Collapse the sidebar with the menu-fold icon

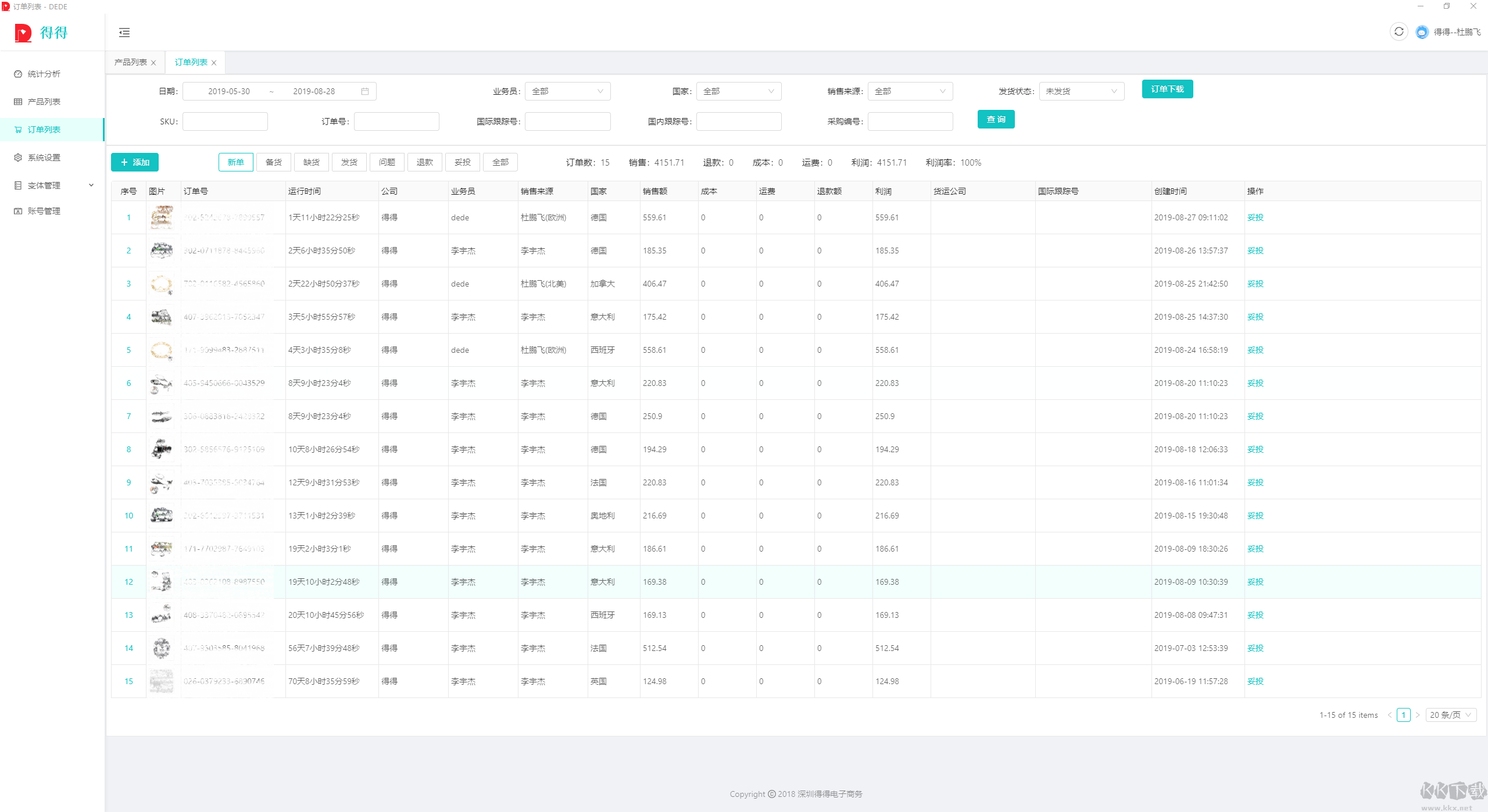tap(124, 33)
